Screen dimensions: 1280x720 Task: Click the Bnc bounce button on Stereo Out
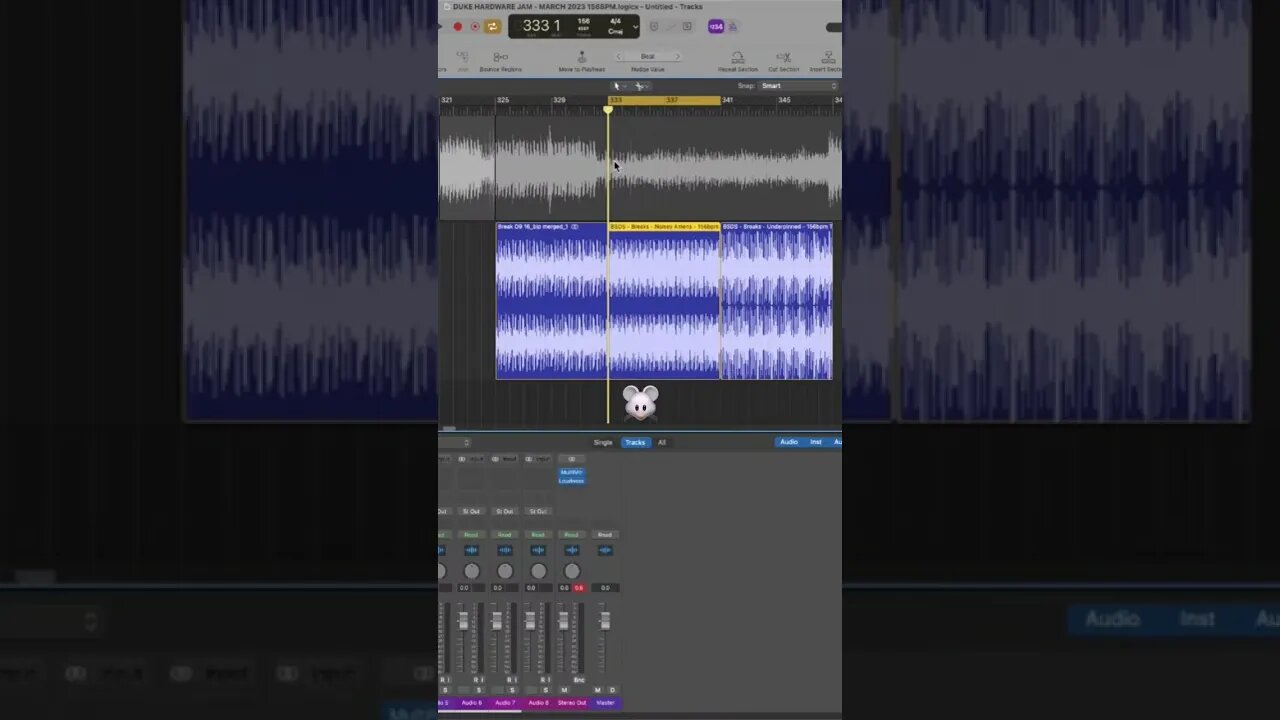point(579,680)
